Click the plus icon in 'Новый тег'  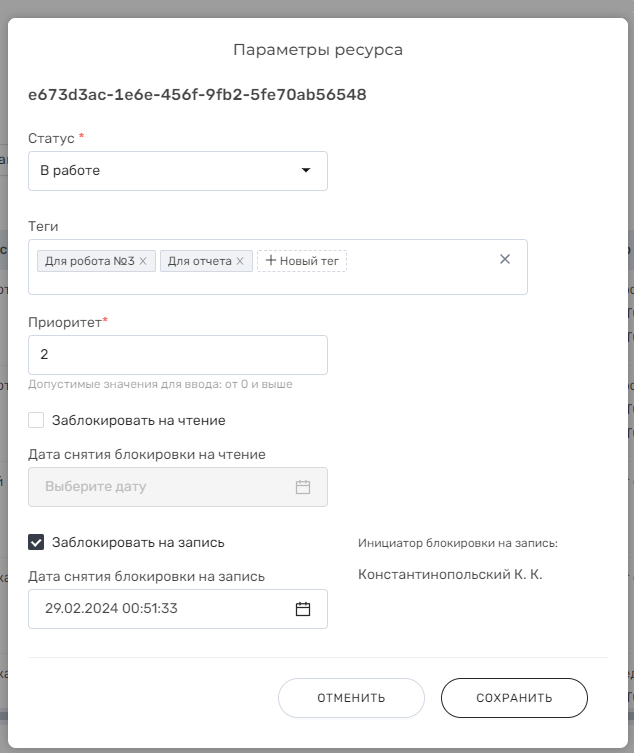point(270,260)
